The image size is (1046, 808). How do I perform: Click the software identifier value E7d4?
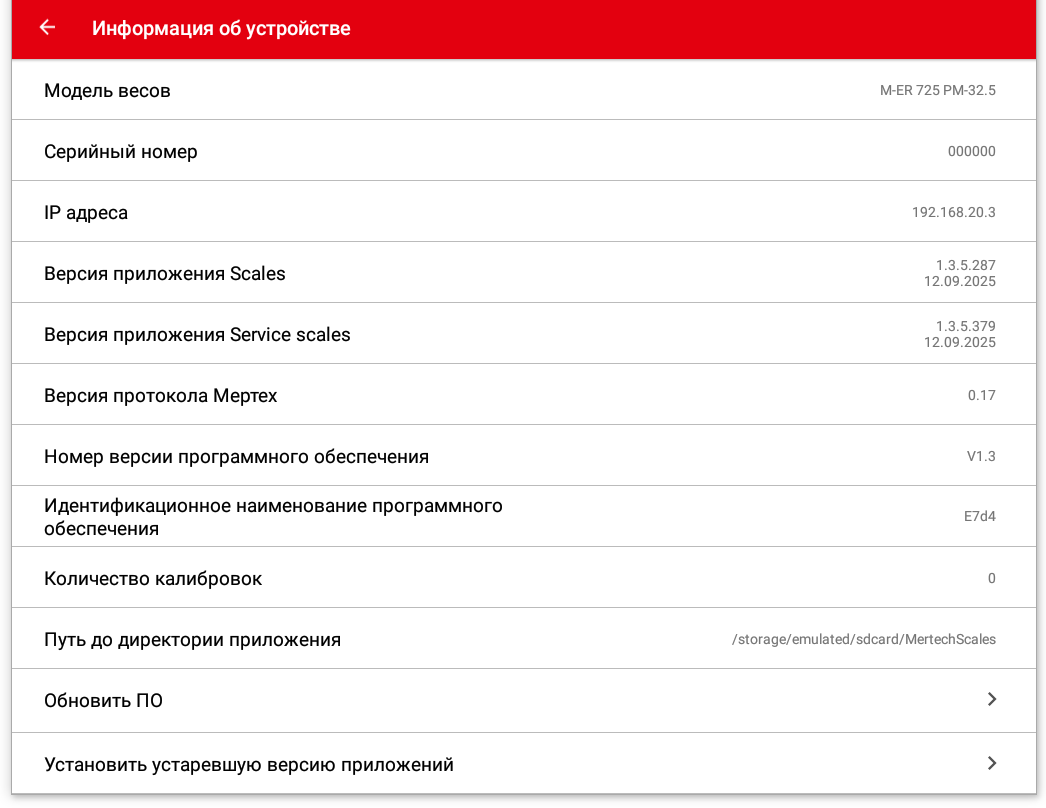point(979,517)
